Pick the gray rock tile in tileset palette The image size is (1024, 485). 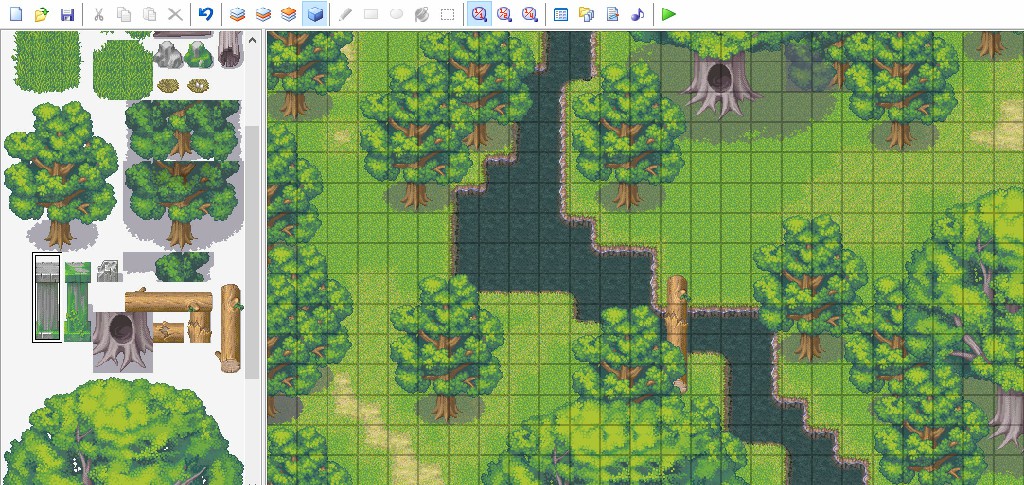tap(168, 55)
